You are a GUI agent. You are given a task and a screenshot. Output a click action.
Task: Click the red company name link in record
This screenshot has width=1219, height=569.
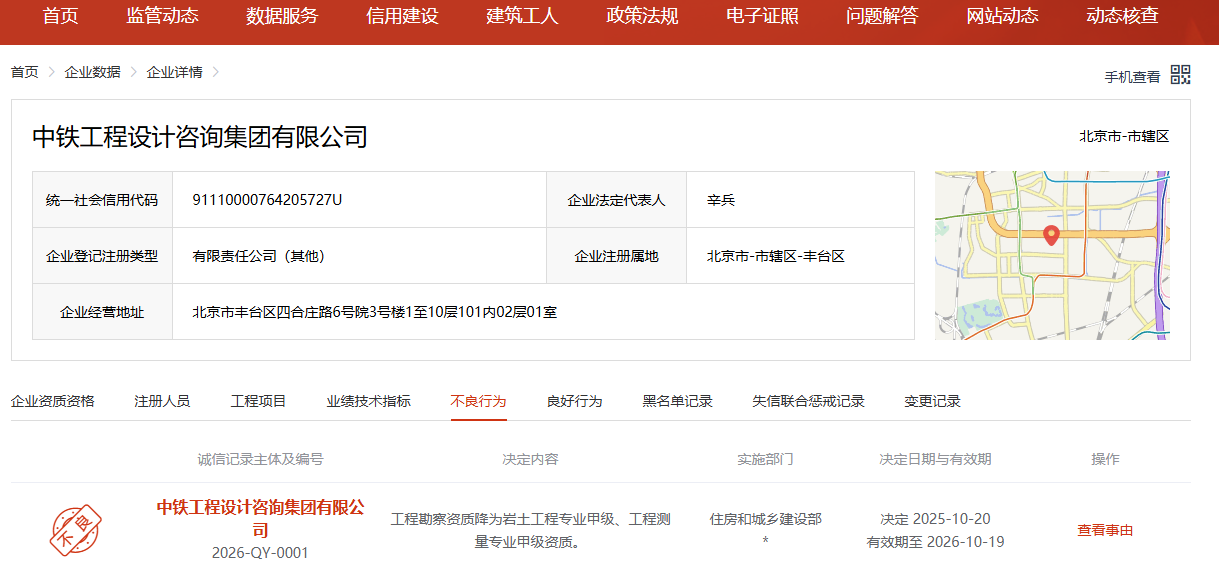(x=260, y=518)
